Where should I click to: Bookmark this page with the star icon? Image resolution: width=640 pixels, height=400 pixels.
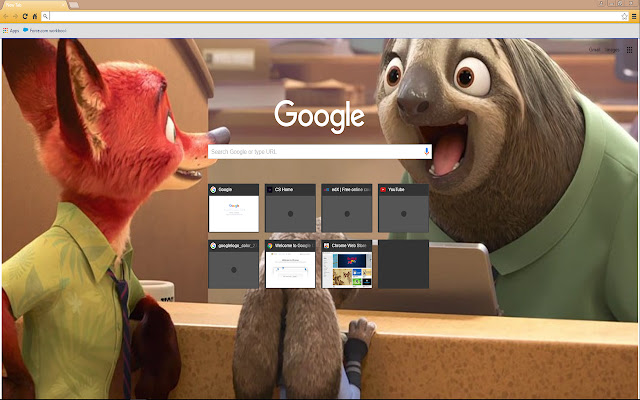pos(624,16)
